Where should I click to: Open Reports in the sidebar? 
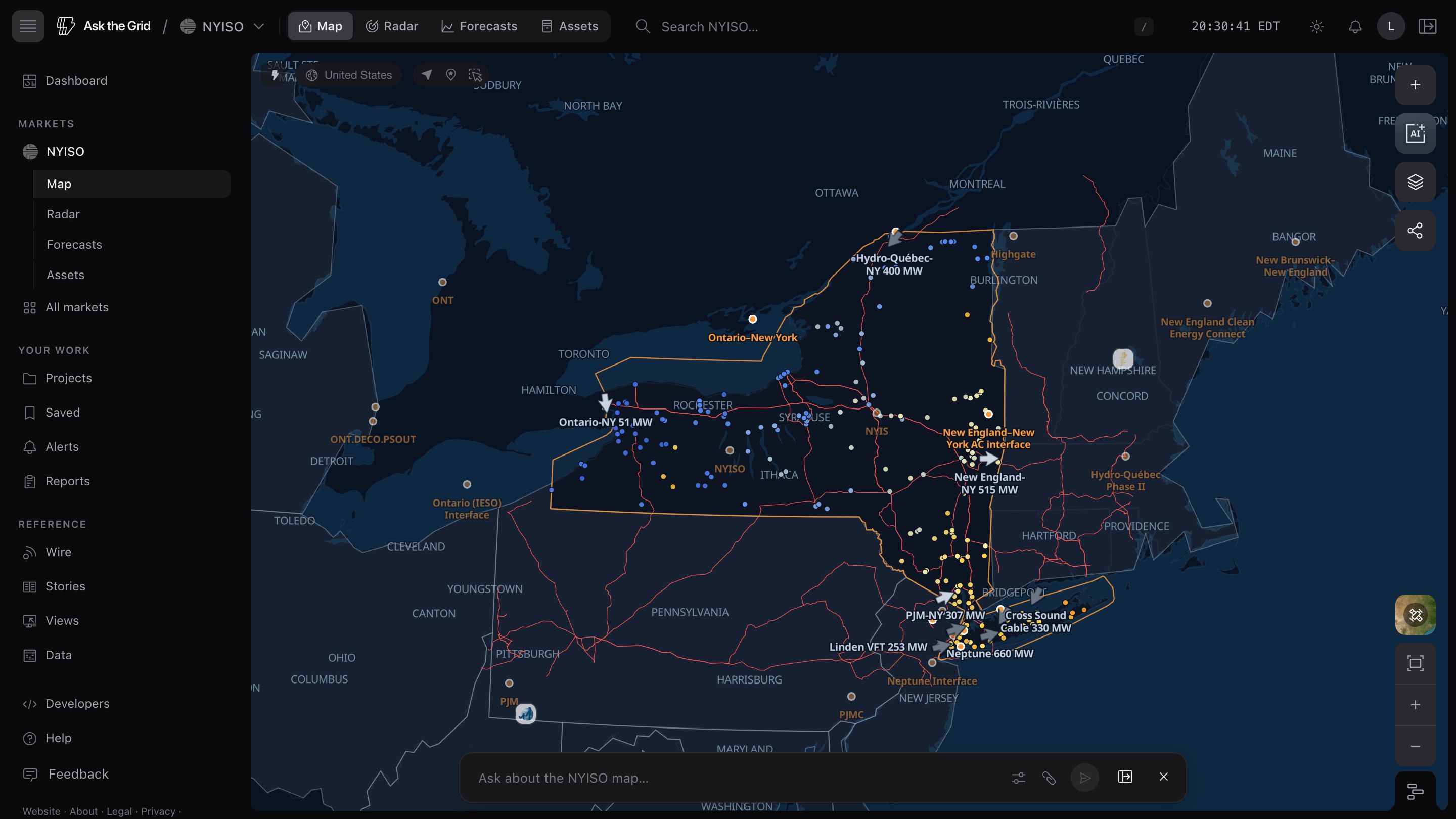coord(124,482)
